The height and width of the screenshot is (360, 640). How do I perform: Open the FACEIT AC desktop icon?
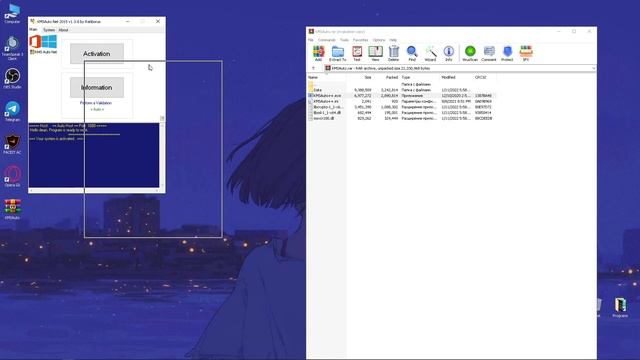point(12,144)
